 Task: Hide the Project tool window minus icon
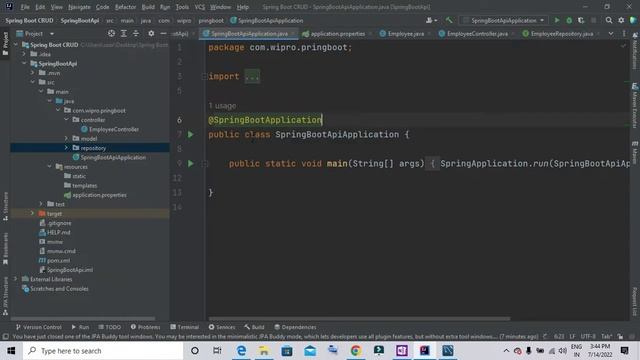[x=163, y=33]
